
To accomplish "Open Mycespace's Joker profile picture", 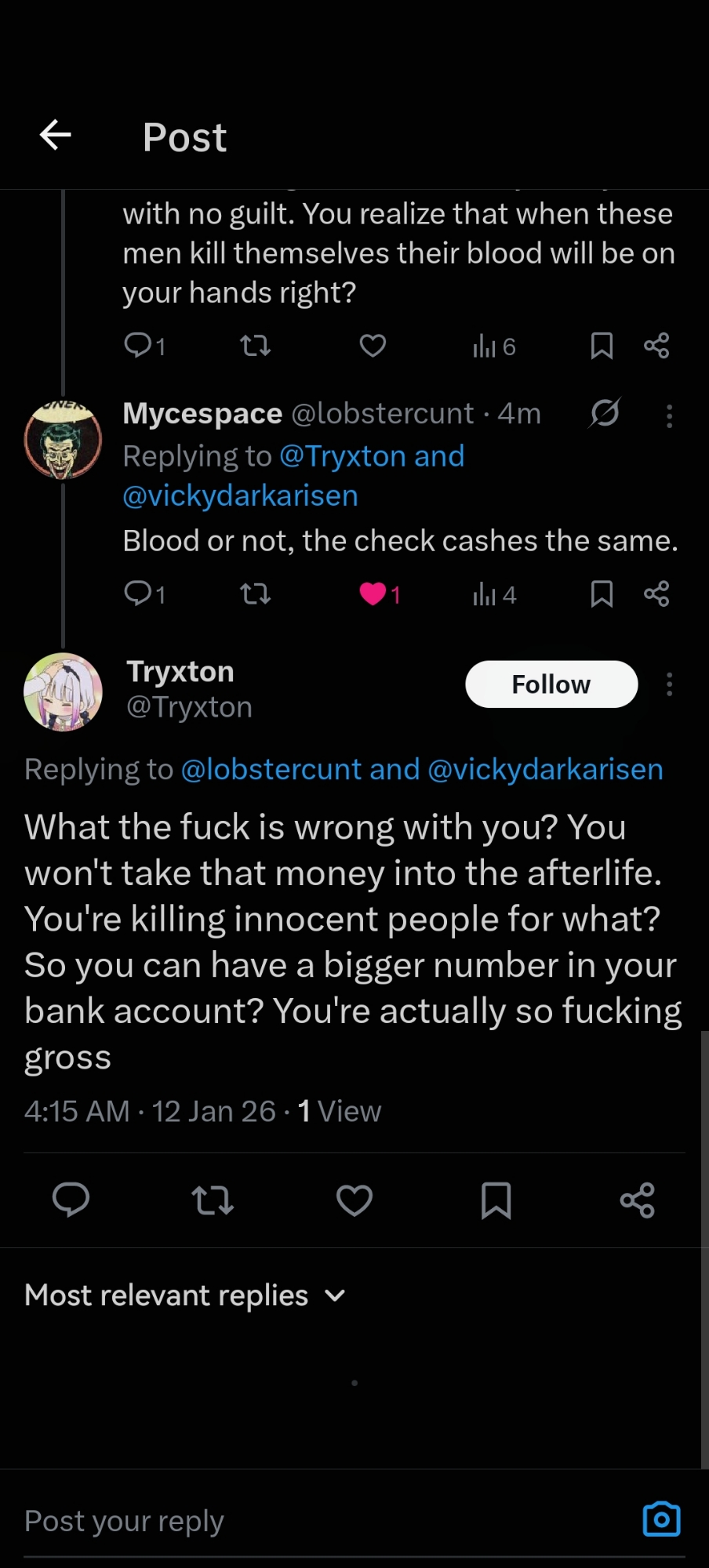I will point(63,441).
